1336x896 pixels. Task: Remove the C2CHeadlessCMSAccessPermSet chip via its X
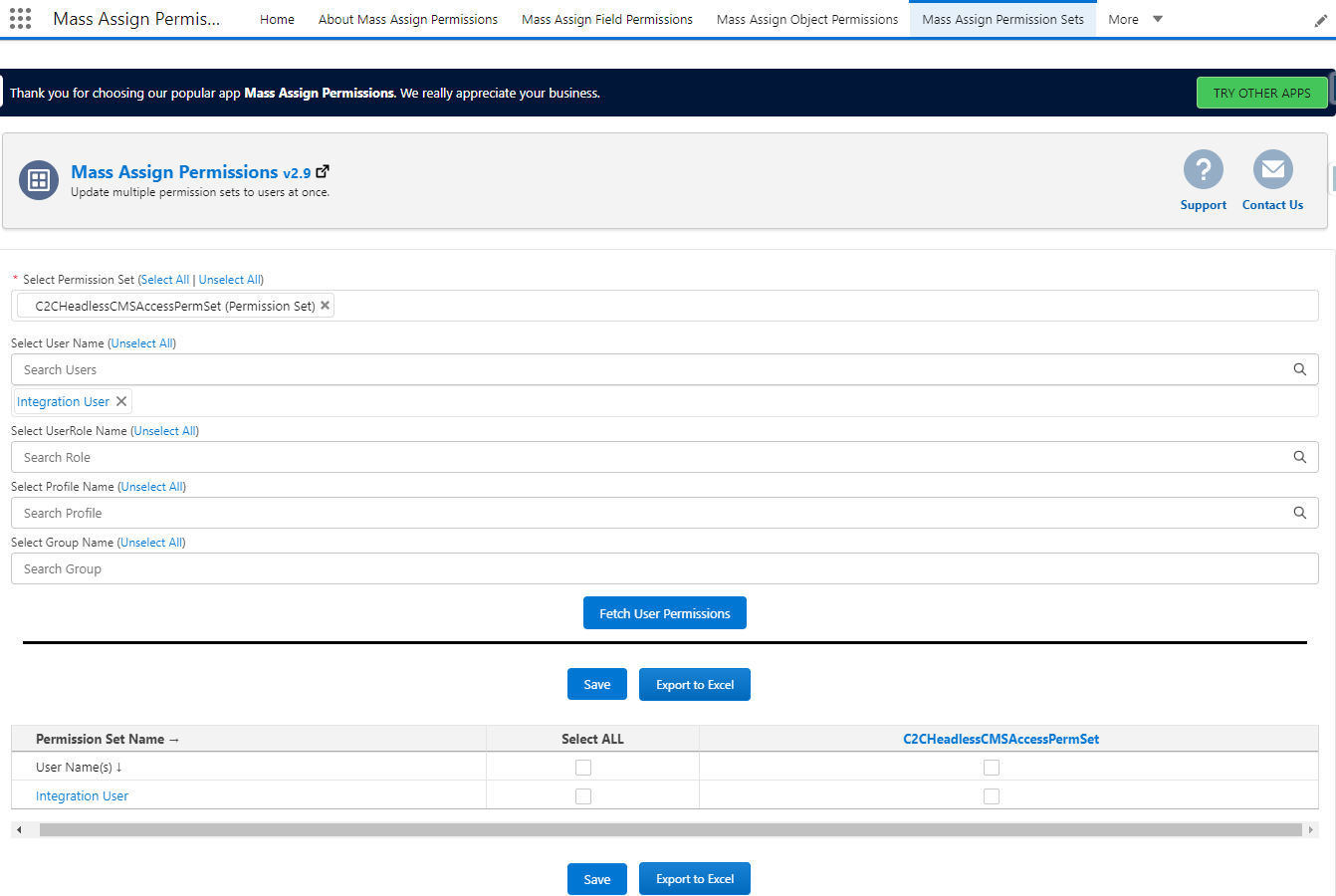point(325,306)
